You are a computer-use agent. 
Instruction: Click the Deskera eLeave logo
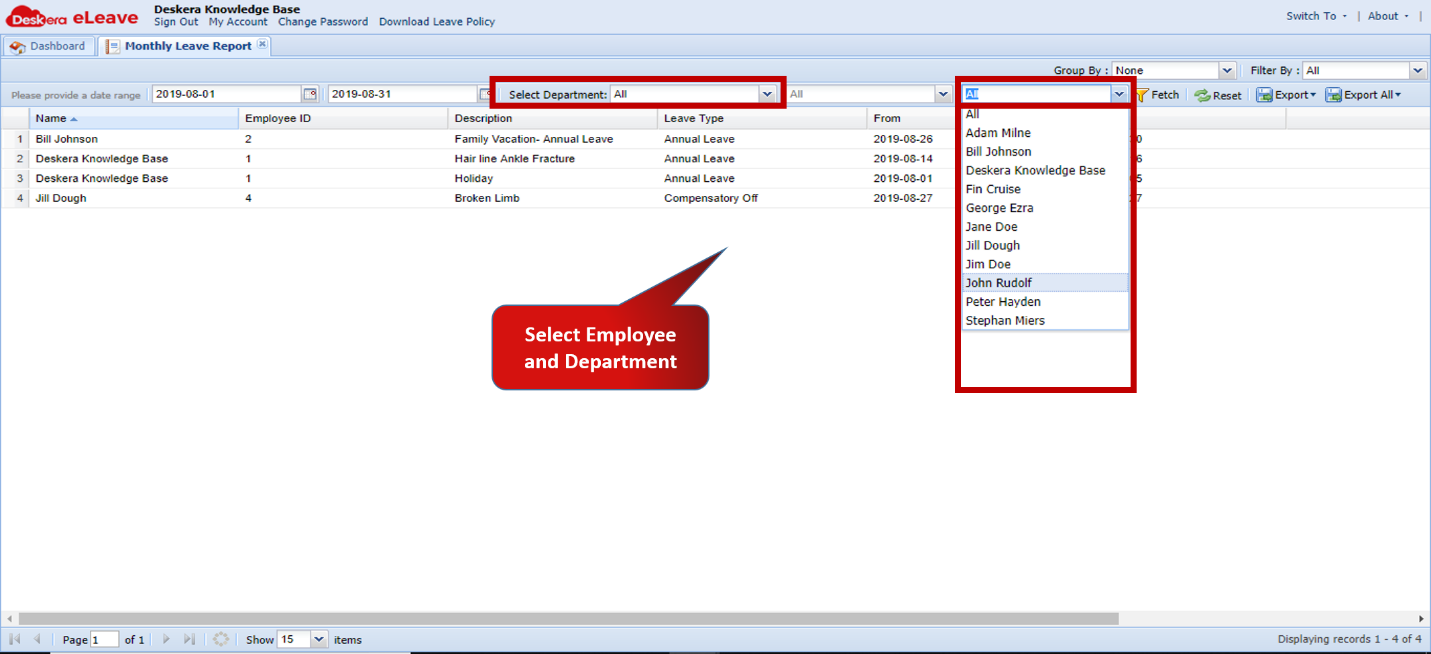(73, 16)
